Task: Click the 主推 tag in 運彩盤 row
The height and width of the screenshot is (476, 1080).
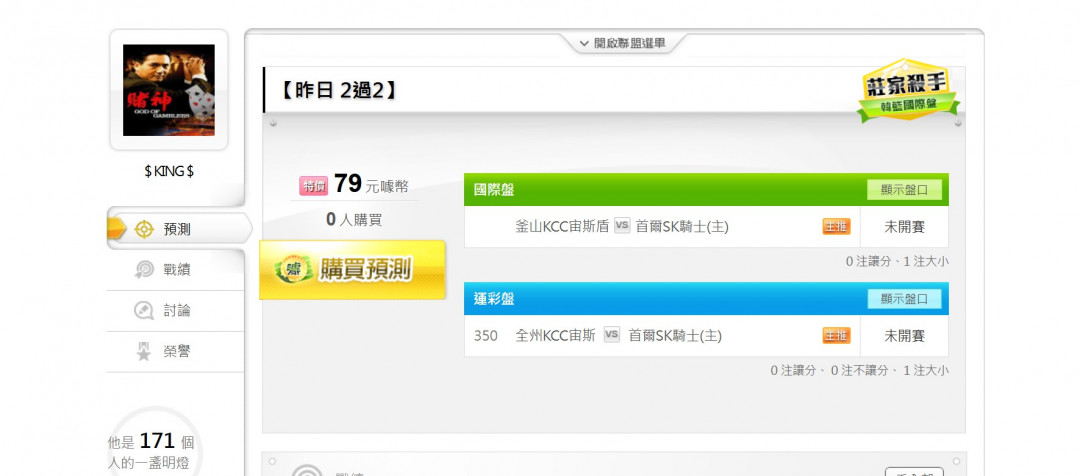Action: (836, 335)
